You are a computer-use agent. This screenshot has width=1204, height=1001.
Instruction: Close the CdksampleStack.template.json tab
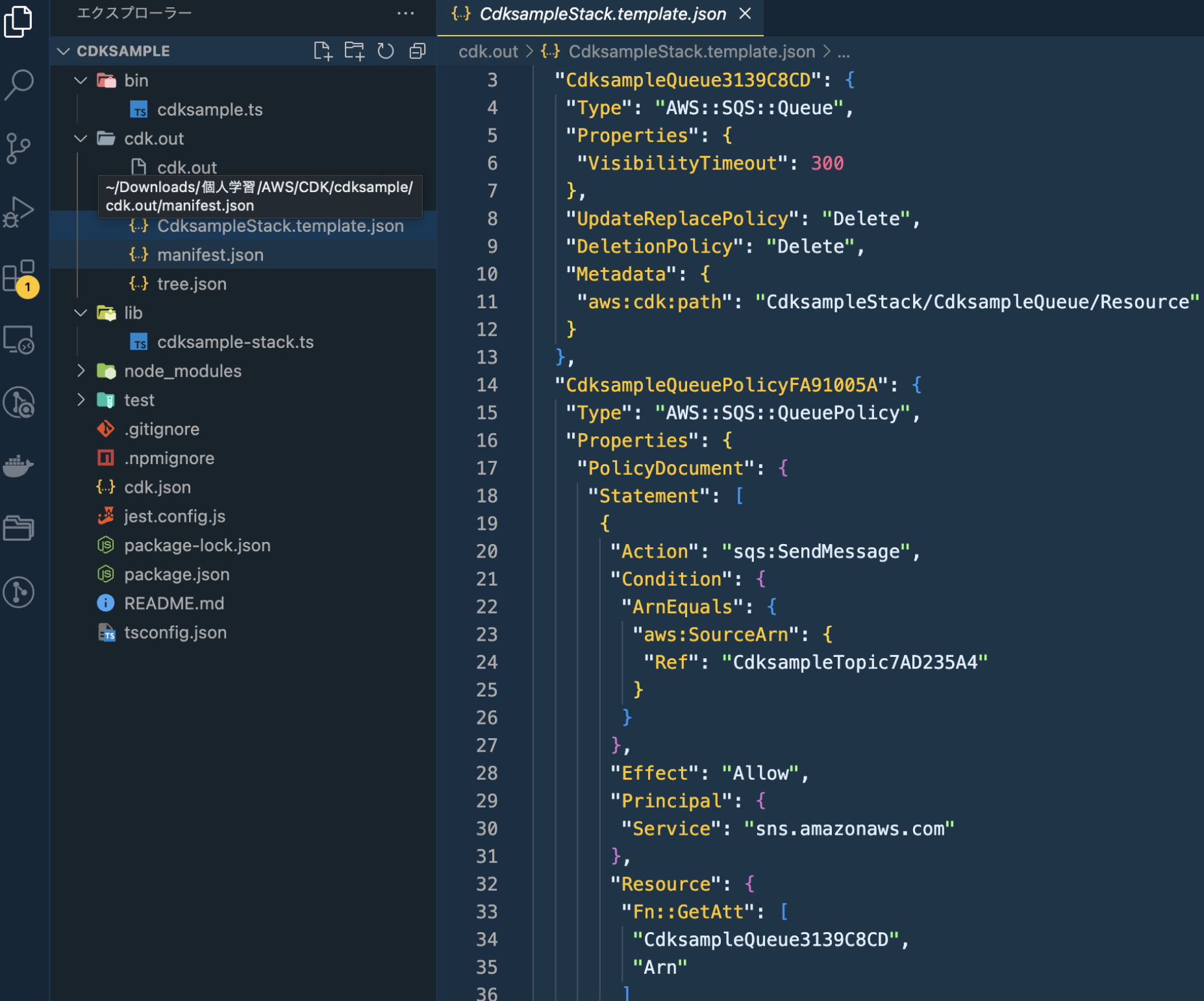[746, 14]
